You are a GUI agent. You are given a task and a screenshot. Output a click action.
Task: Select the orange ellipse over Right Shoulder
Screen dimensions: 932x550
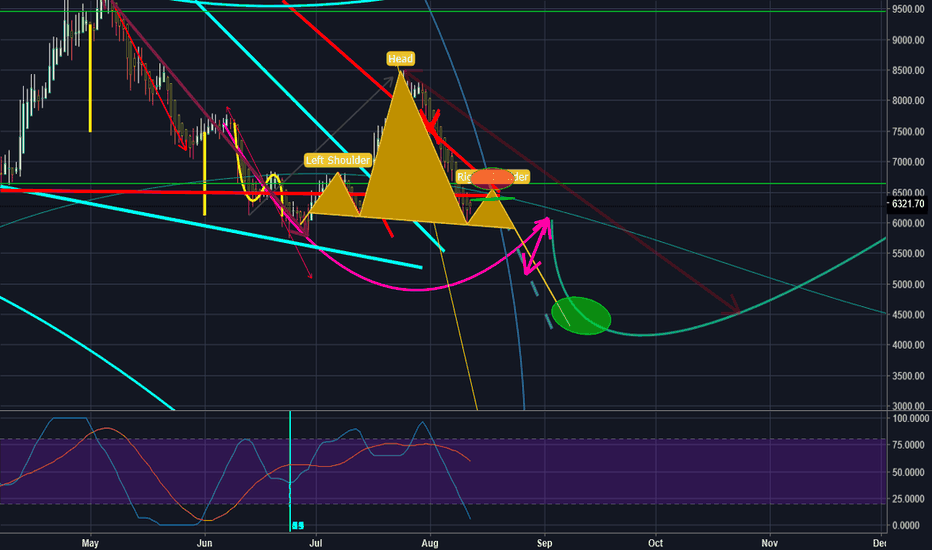(492, 177)
